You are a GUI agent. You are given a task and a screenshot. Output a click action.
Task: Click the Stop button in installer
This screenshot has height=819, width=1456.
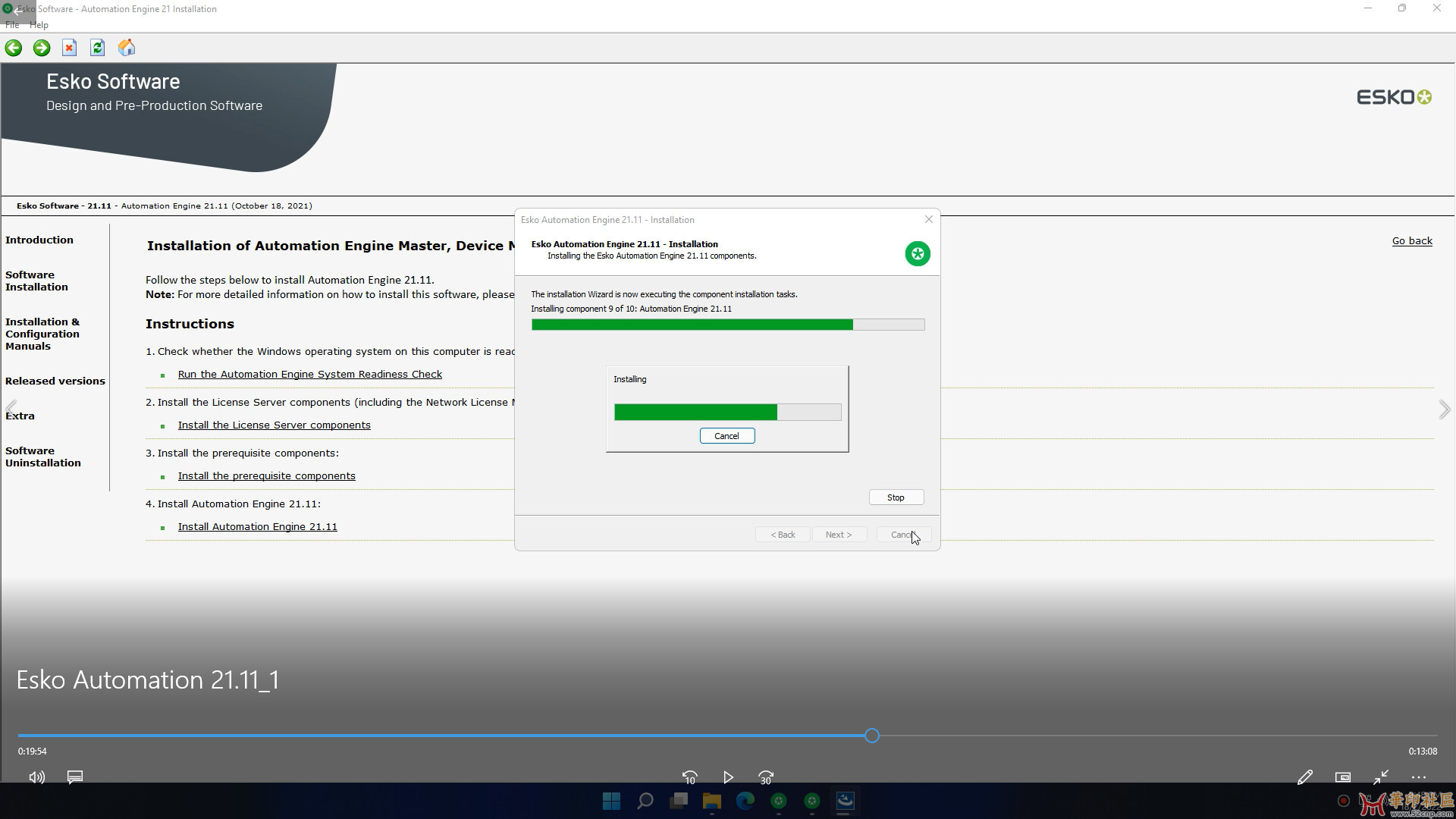(896, 497)
